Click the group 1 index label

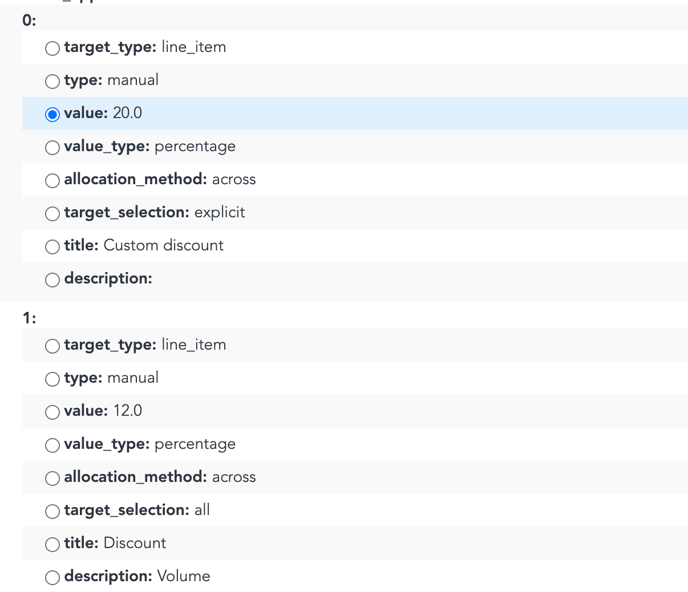(29, 318)
